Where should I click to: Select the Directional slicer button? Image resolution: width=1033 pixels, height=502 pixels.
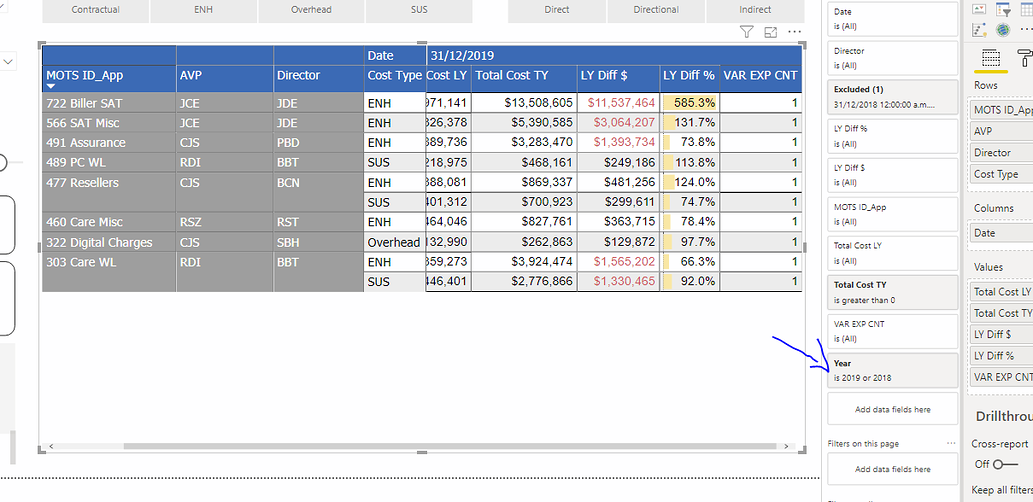656,10
